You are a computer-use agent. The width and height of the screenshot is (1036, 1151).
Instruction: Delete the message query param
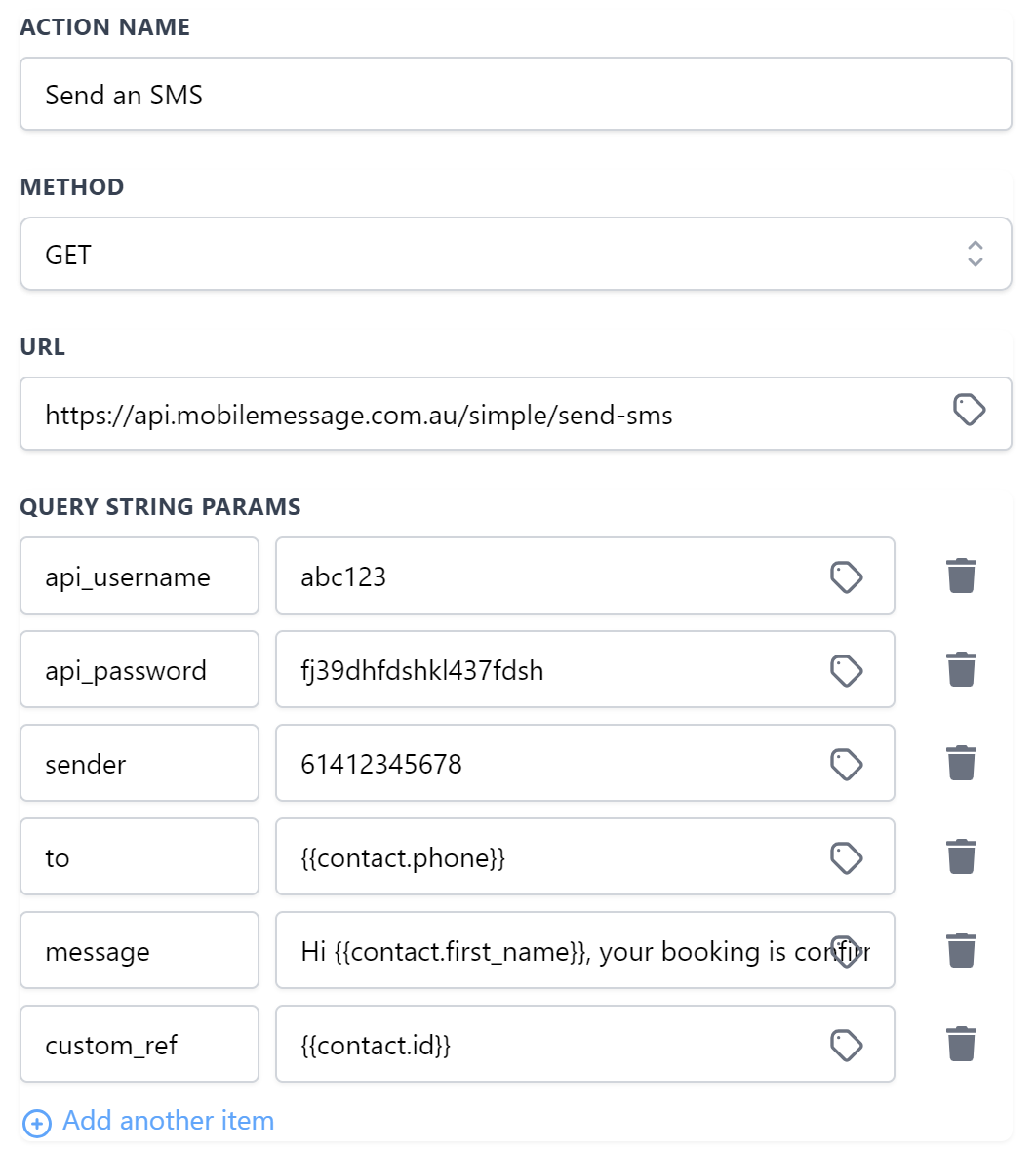[x=961, y=950]
